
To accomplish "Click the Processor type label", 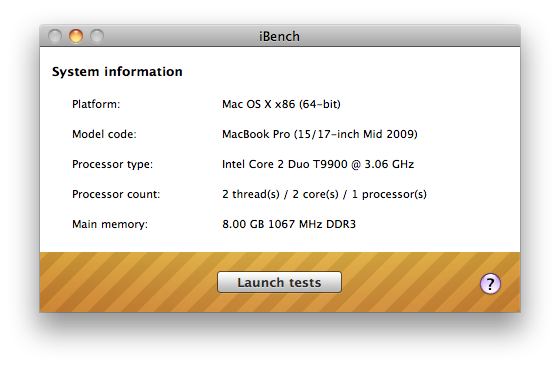I will 112,164.
